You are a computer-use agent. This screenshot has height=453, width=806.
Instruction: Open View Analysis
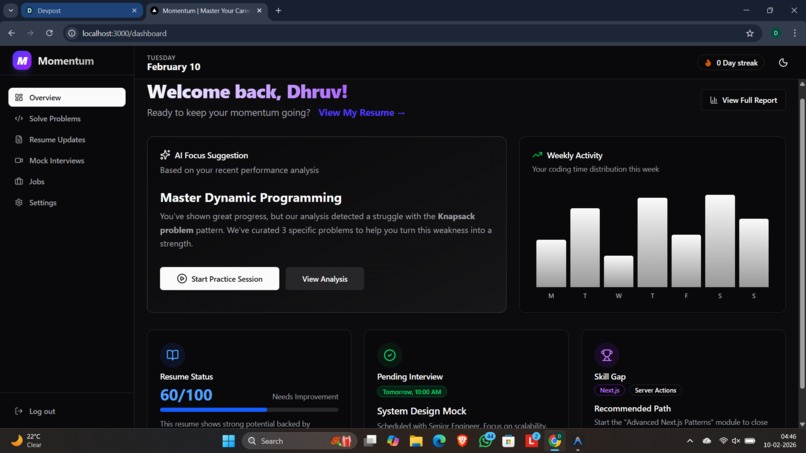pos(325,279)
